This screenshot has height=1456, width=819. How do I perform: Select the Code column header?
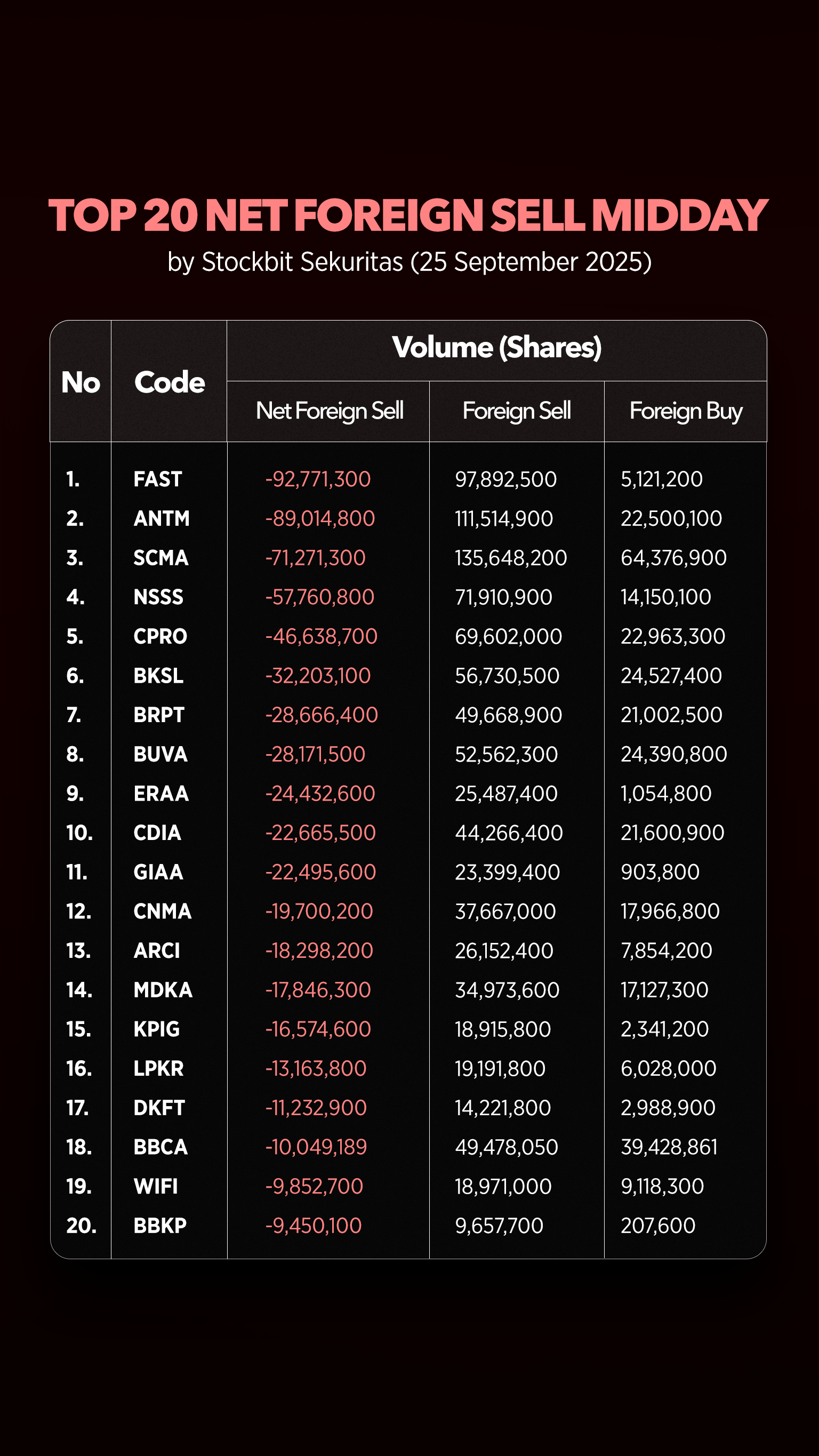[169, 382]
